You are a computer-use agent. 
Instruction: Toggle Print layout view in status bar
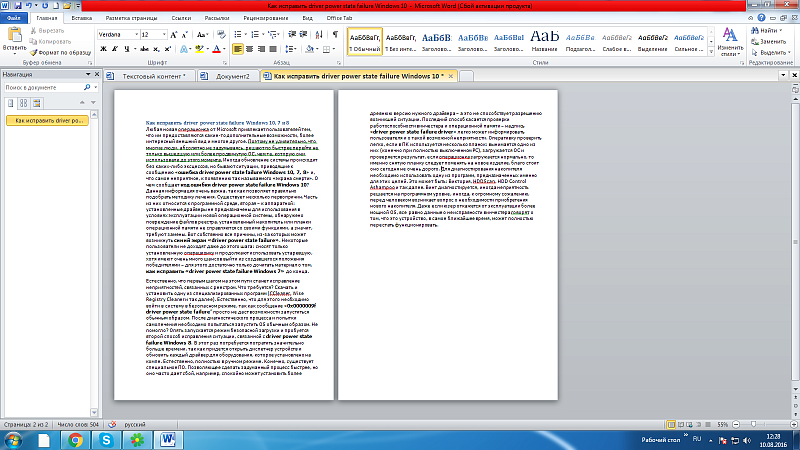tap(671, 424)
